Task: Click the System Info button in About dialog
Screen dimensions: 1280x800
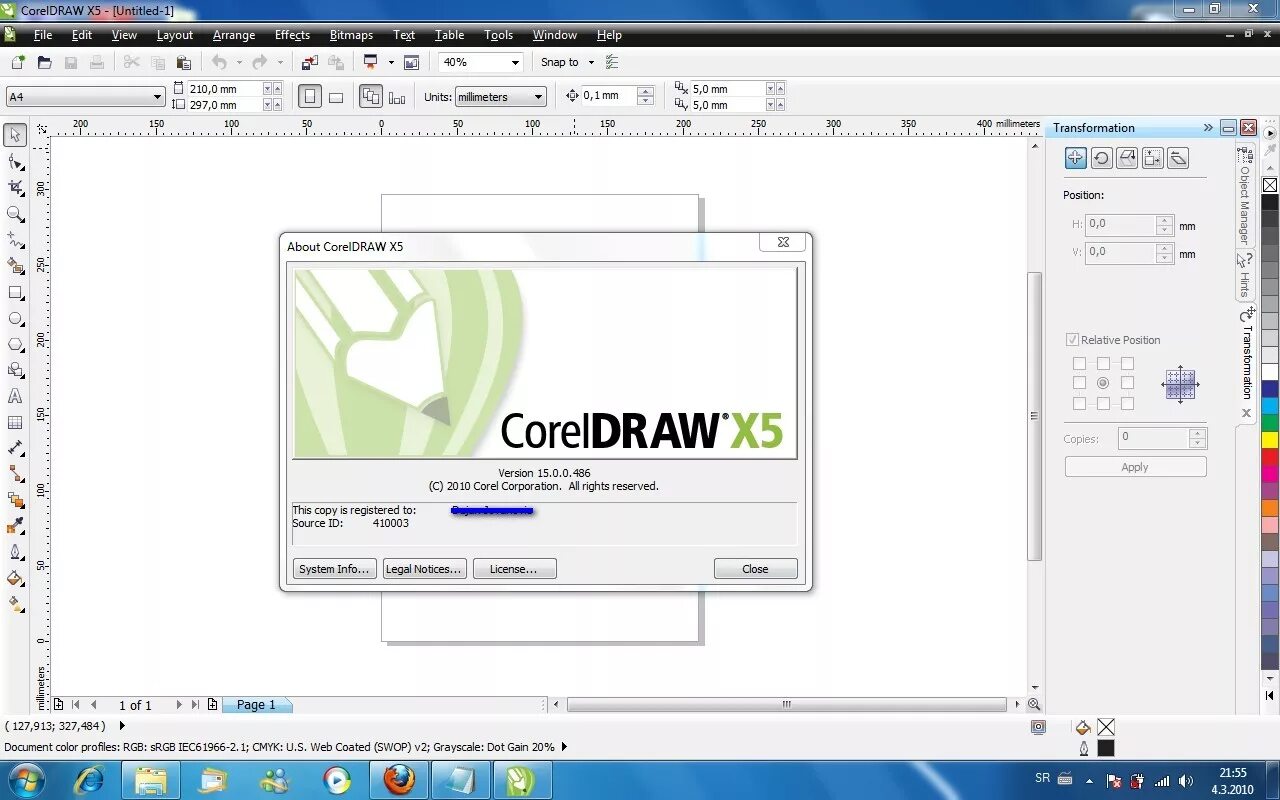Action: (x=334, y=568)
